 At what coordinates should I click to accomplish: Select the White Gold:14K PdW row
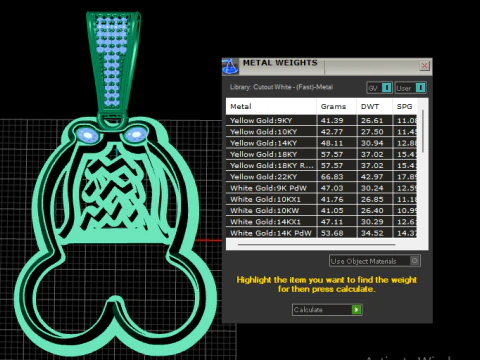point(321,233)
